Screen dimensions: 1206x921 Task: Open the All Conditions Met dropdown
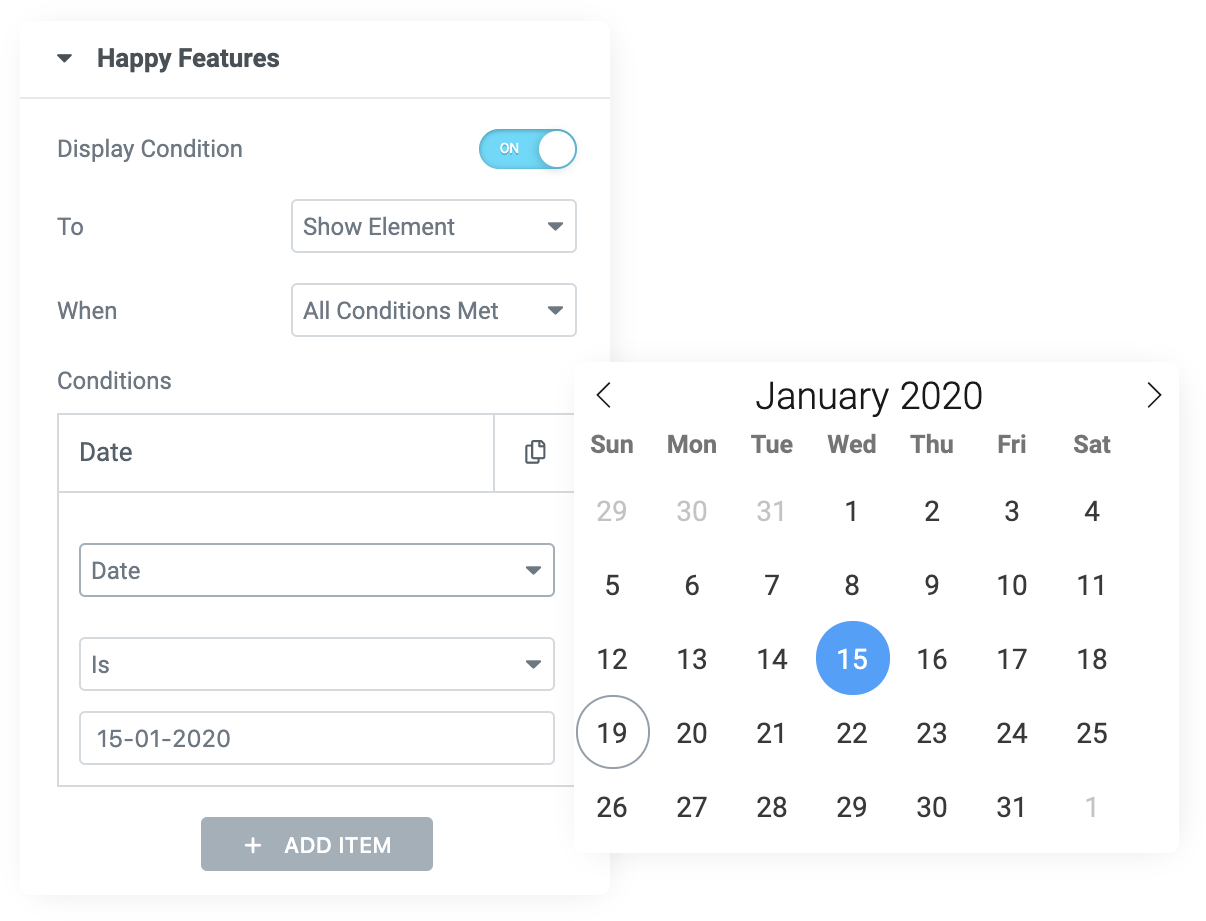[x=434, y=310]
